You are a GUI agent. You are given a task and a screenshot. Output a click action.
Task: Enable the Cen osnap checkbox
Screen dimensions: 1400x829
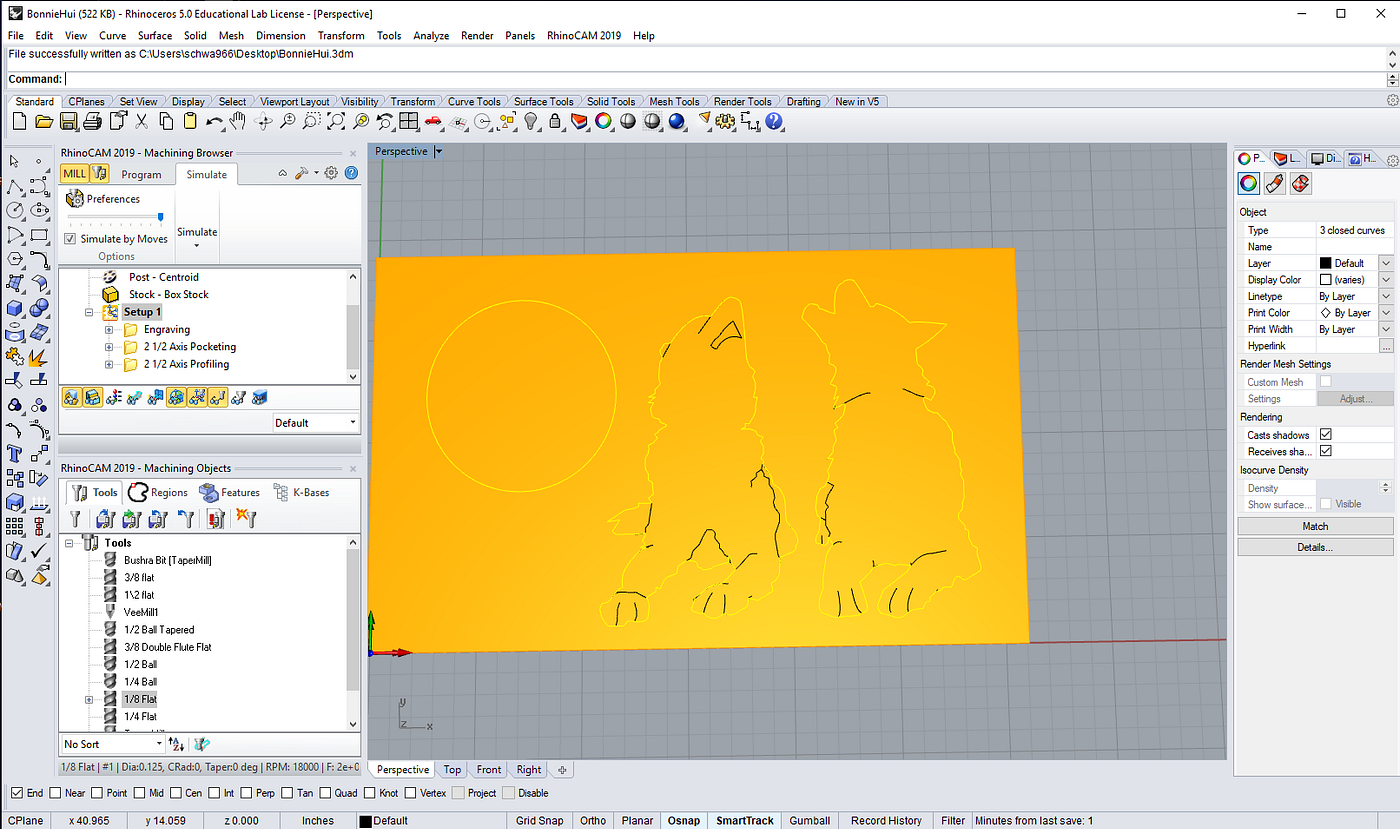tap(175, 793)
